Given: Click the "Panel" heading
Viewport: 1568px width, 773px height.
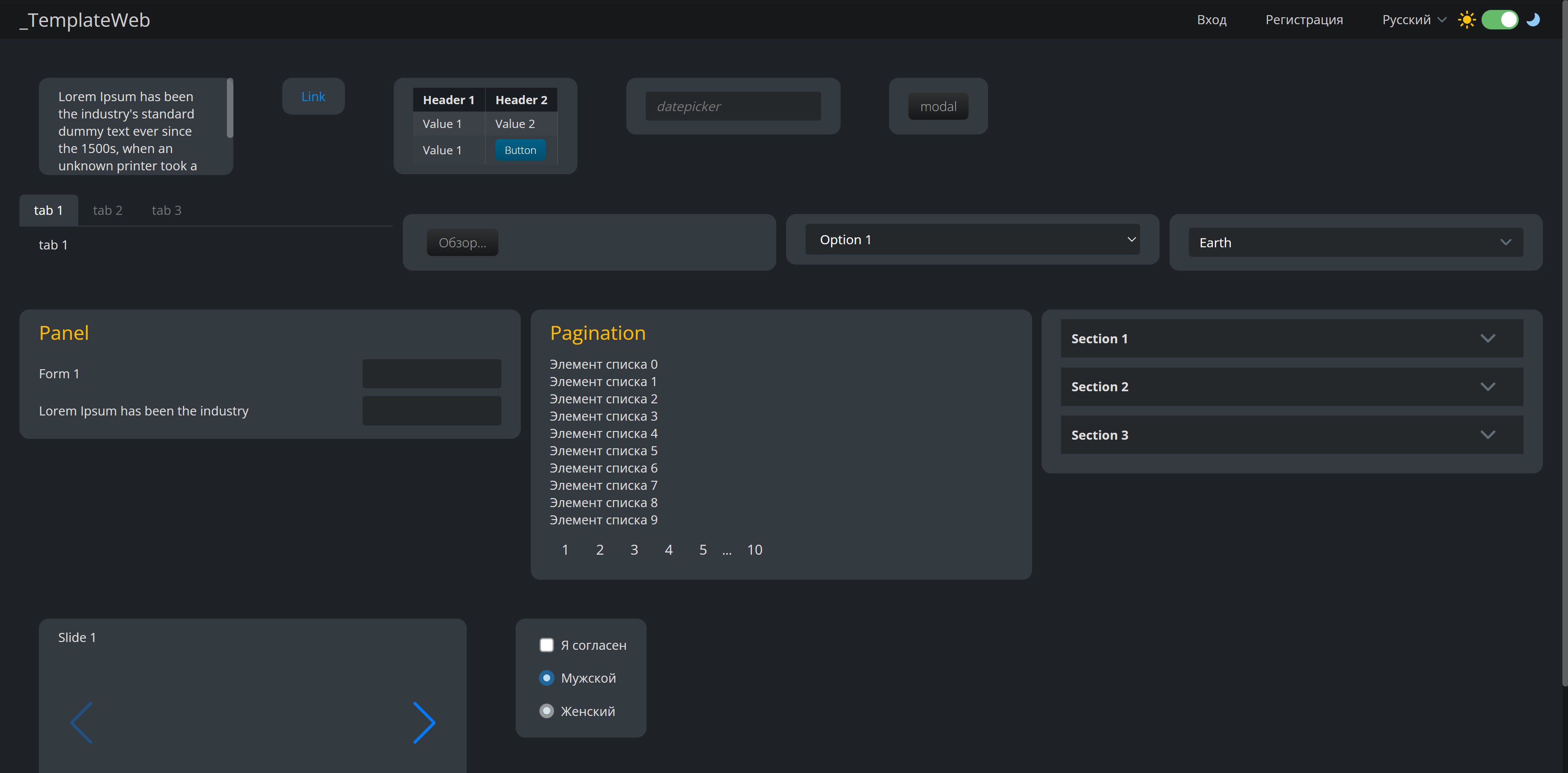Looking at the screenshot, I should click(x=64, y=332).
